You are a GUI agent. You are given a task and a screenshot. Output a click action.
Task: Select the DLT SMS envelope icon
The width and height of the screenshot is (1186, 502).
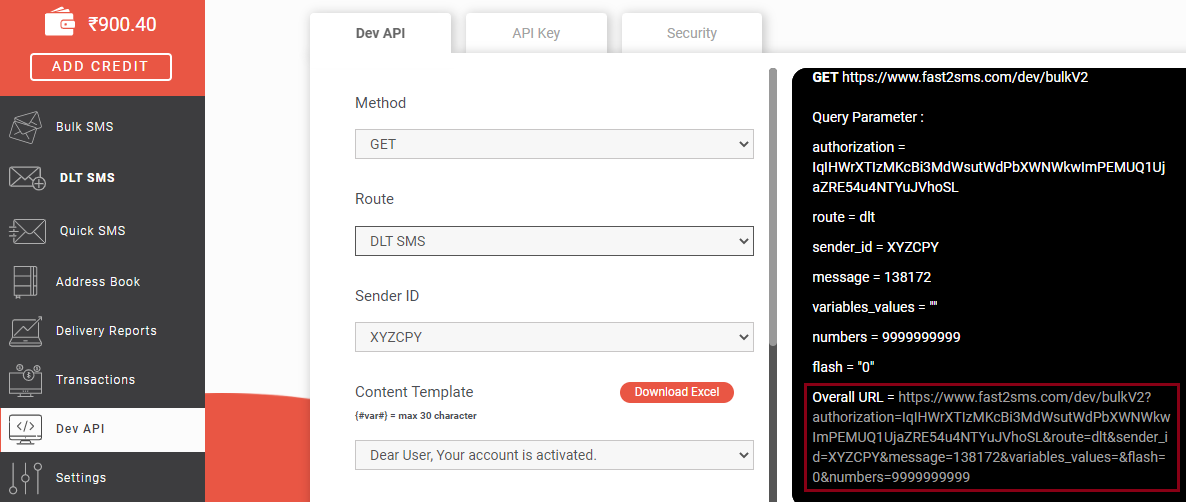click(27, 178)
